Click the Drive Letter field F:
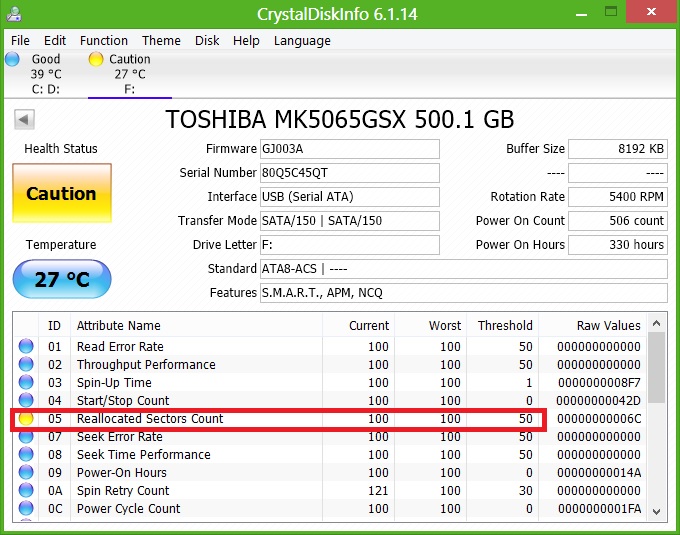680x535 pixels. [350, 245]
